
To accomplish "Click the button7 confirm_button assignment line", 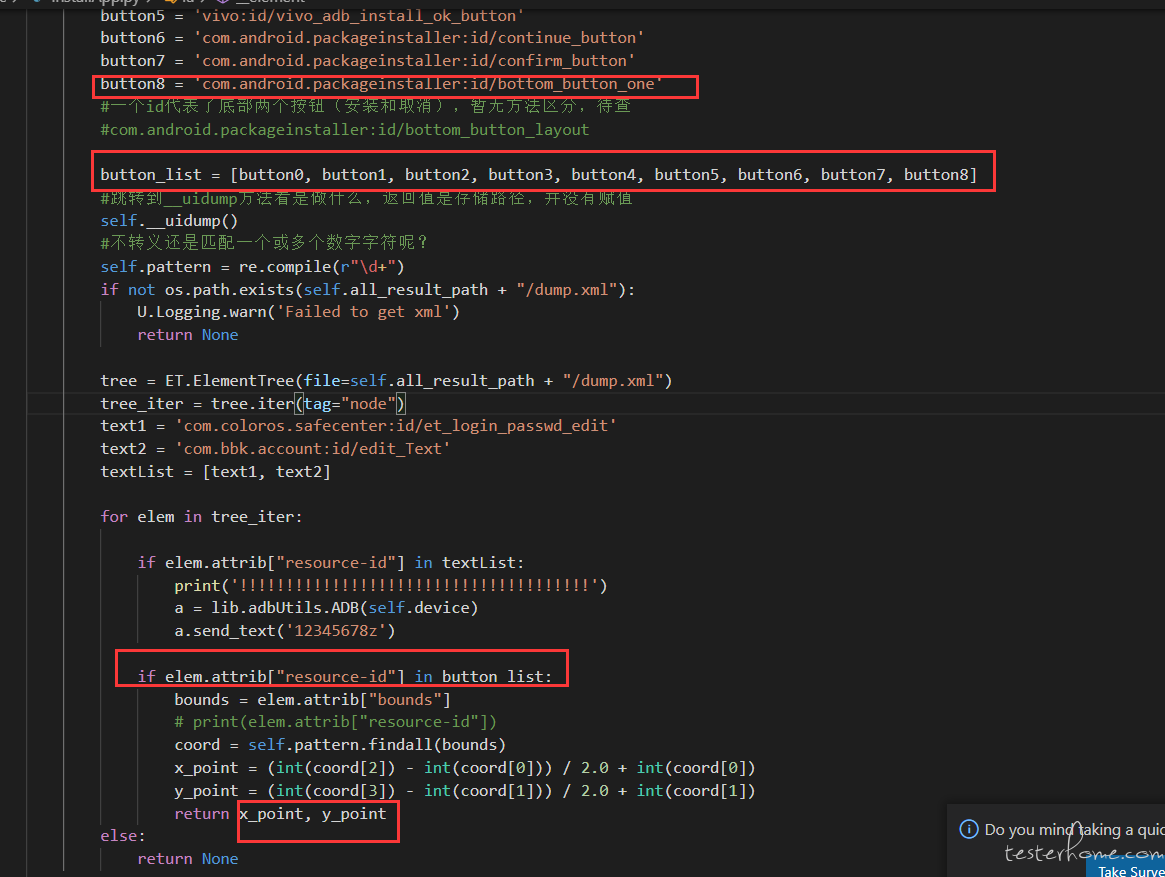I will click(367, 61).
